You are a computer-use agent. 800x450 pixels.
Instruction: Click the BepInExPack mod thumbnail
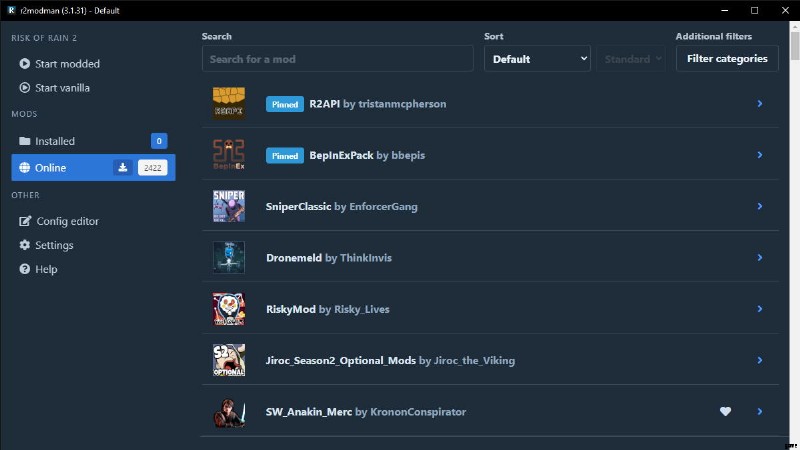tap(229, 155)
